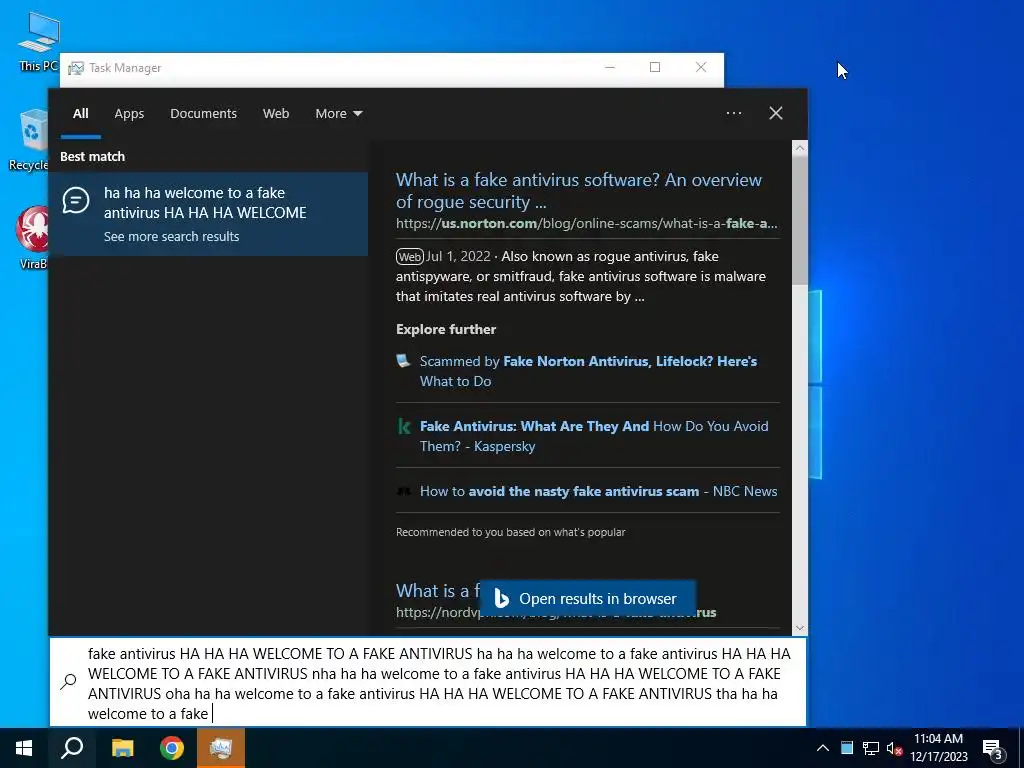The image size is (1024, 768).
Task: Open the network status tray icon
Action: click(x=871, y=748)
